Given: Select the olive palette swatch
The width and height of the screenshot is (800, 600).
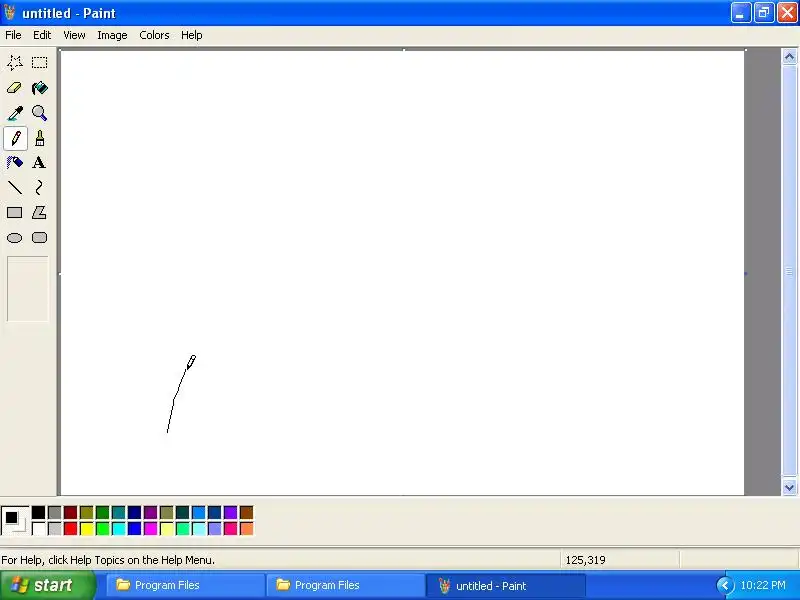Looking at the screenshot, I should coord(87,512).
